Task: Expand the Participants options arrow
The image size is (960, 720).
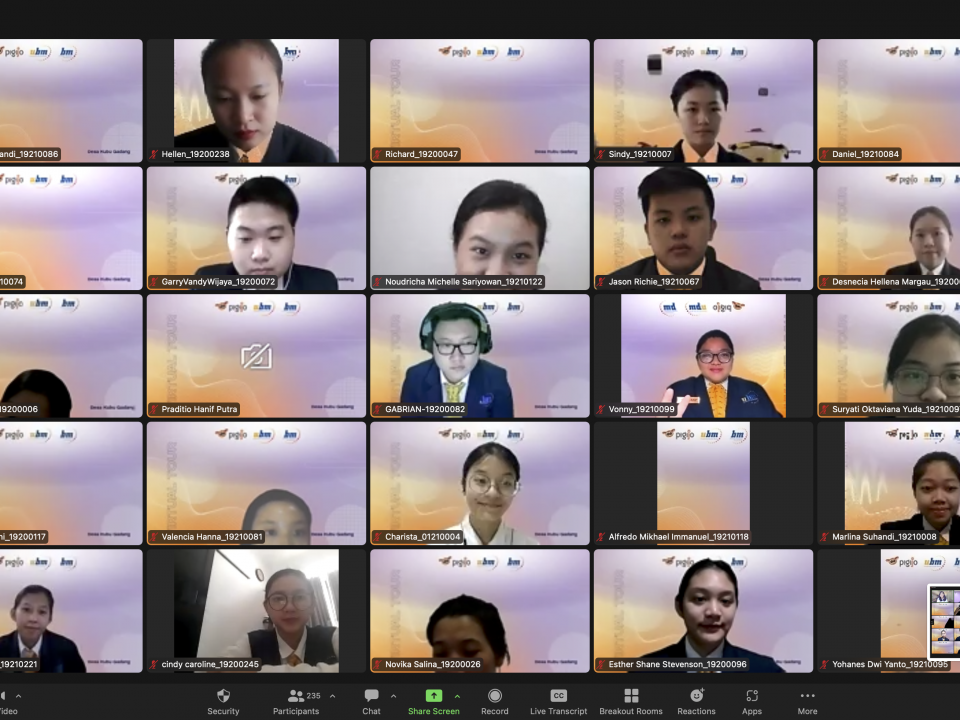Action: pyautogui.click(x=332, y=696)
